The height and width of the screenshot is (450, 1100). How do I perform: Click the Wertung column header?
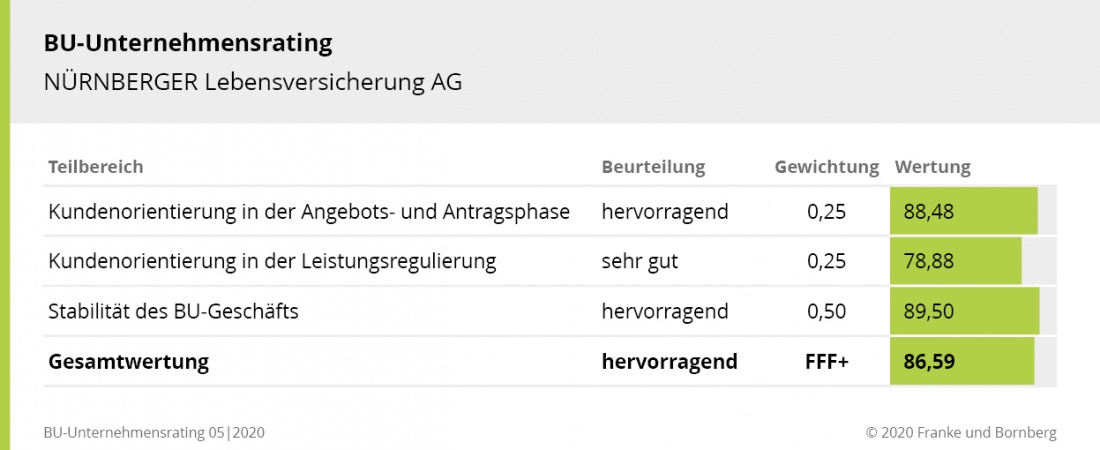[x=932, y=167]
